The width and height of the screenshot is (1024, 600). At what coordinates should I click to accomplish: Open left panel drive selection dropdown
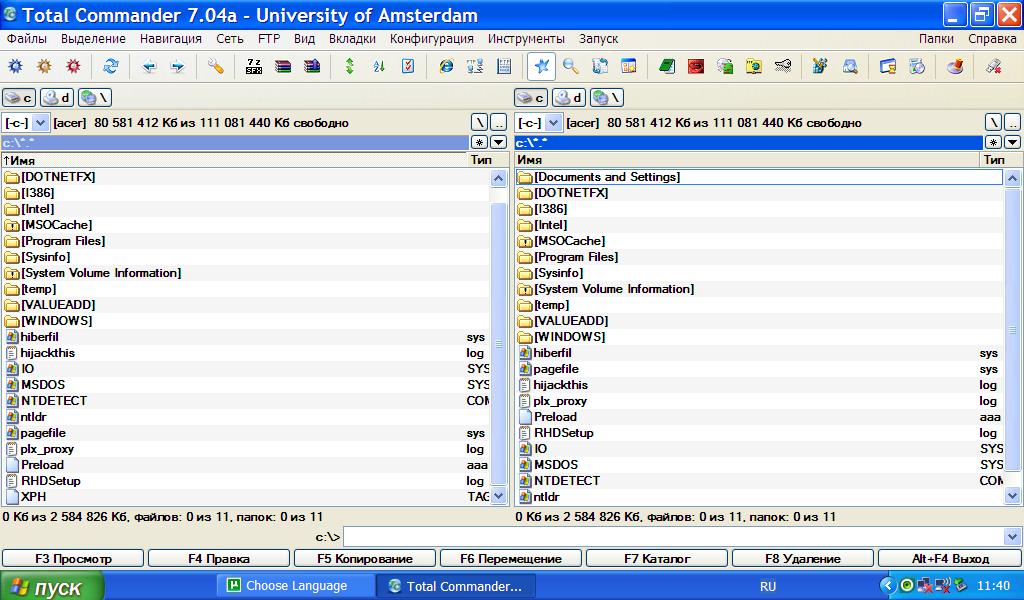point(40,122)
